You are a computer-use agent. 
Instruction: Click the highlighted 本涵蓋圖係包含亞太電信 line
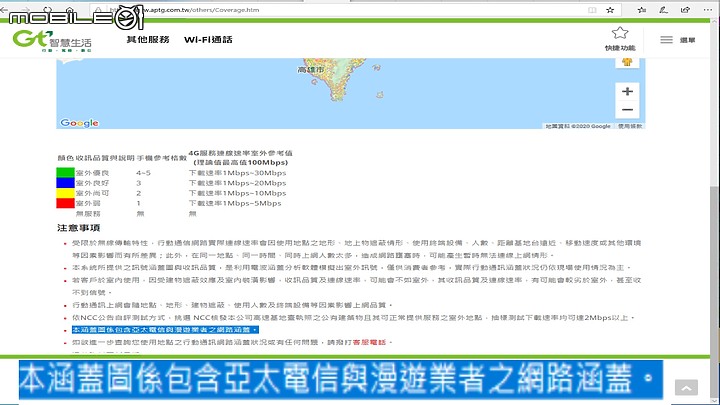click(165, 330)
